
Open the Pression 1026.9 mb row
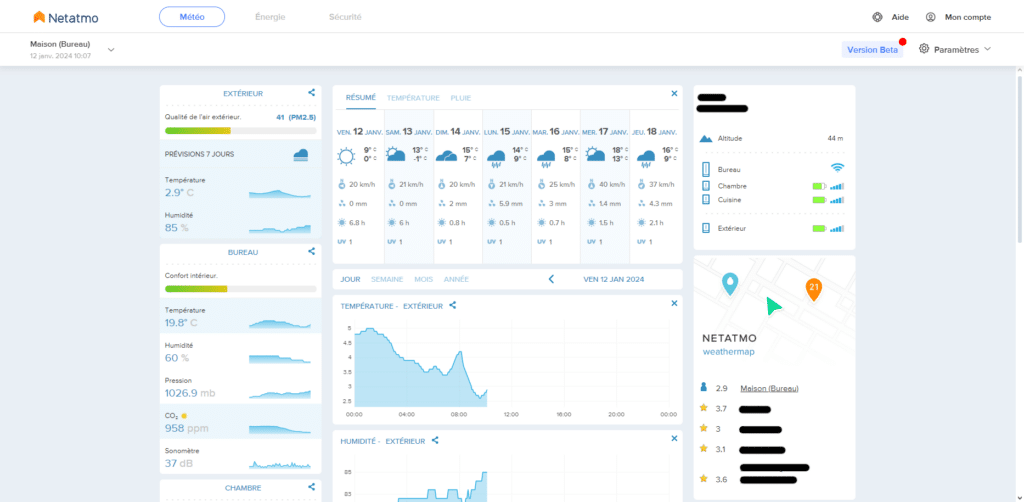coord(240,386)
